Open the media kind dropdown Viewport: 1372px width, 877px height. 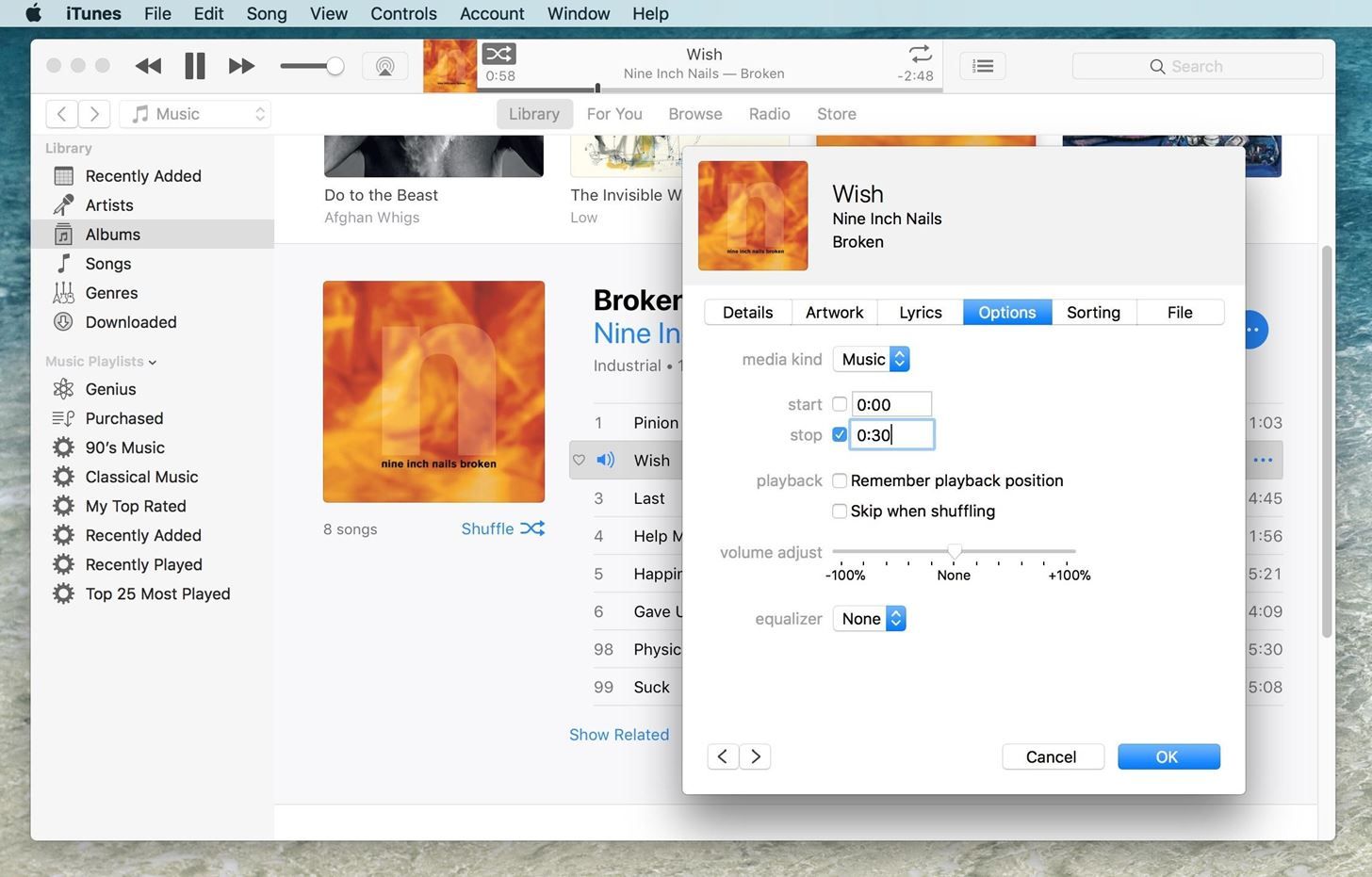point(871,359)
